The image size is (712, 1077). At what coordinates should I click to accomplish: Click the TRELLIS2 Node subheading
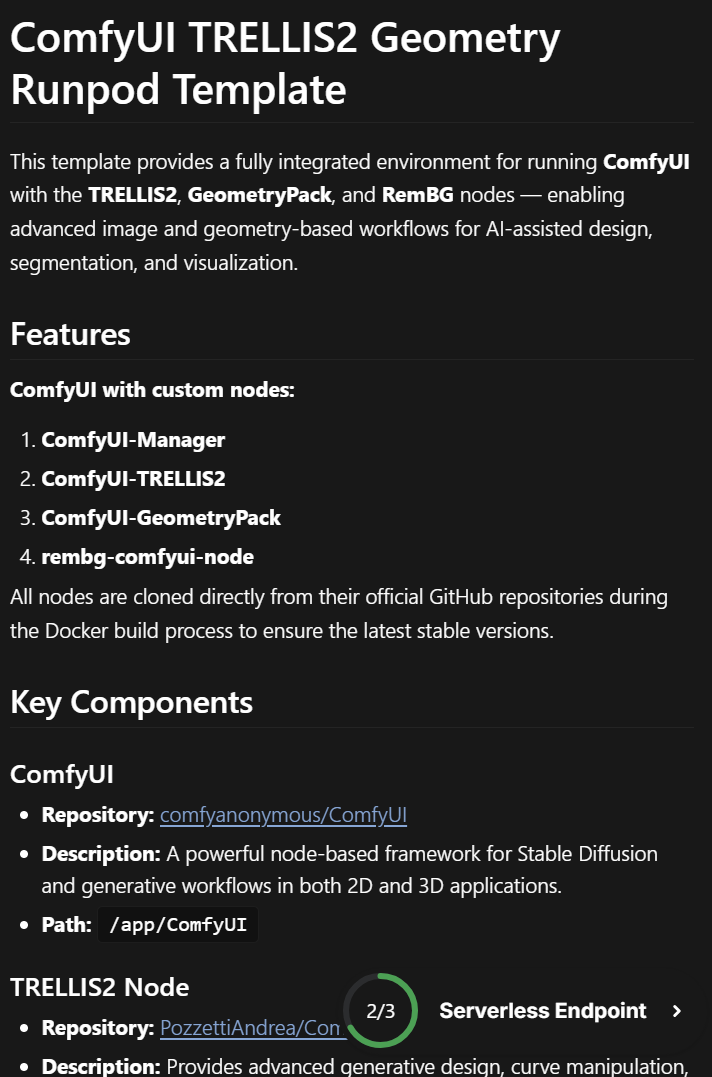[x=99, y=987]
